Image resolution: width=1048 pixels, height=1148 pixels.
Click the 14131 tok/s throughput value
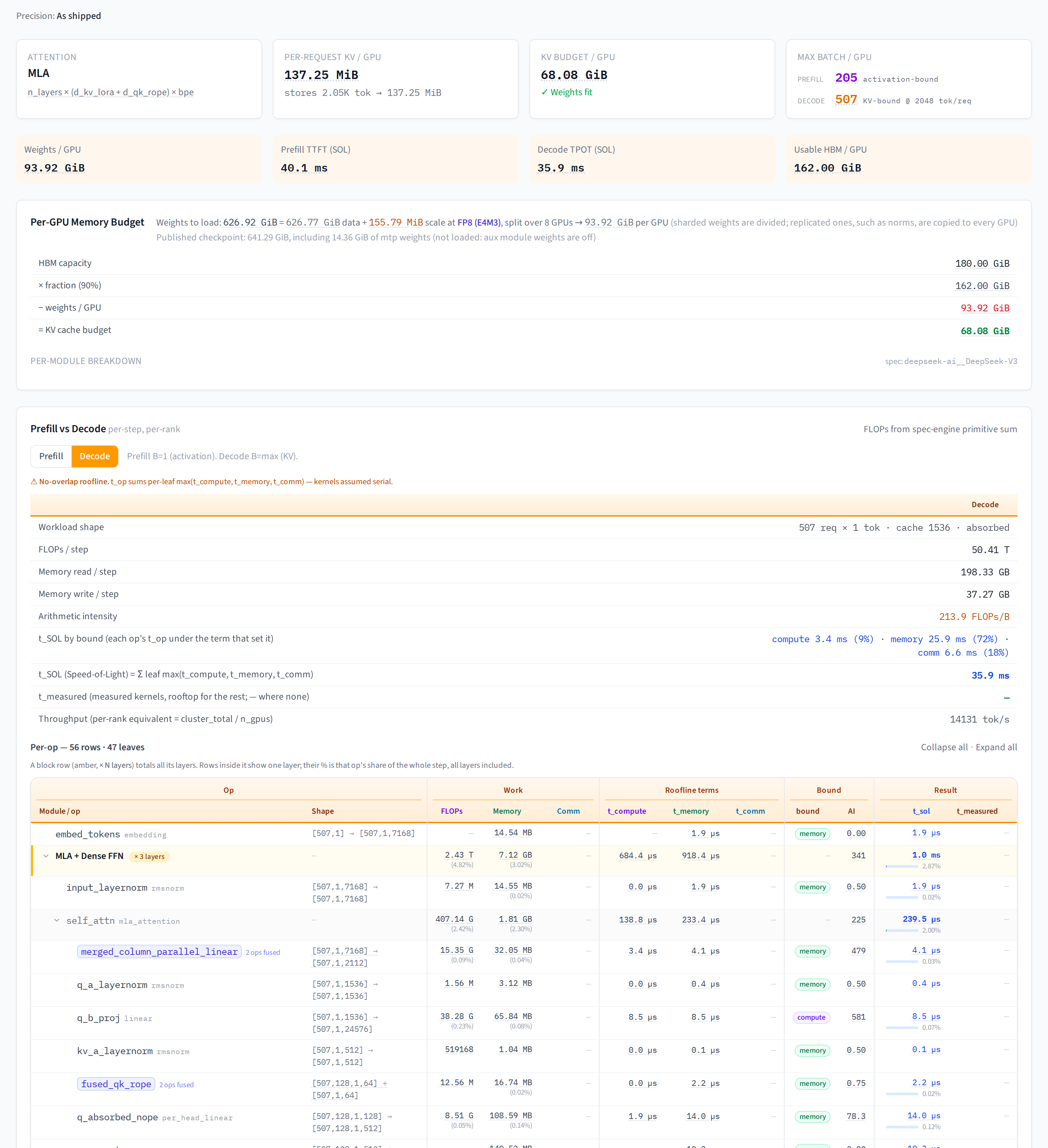[x=979, y=719]
